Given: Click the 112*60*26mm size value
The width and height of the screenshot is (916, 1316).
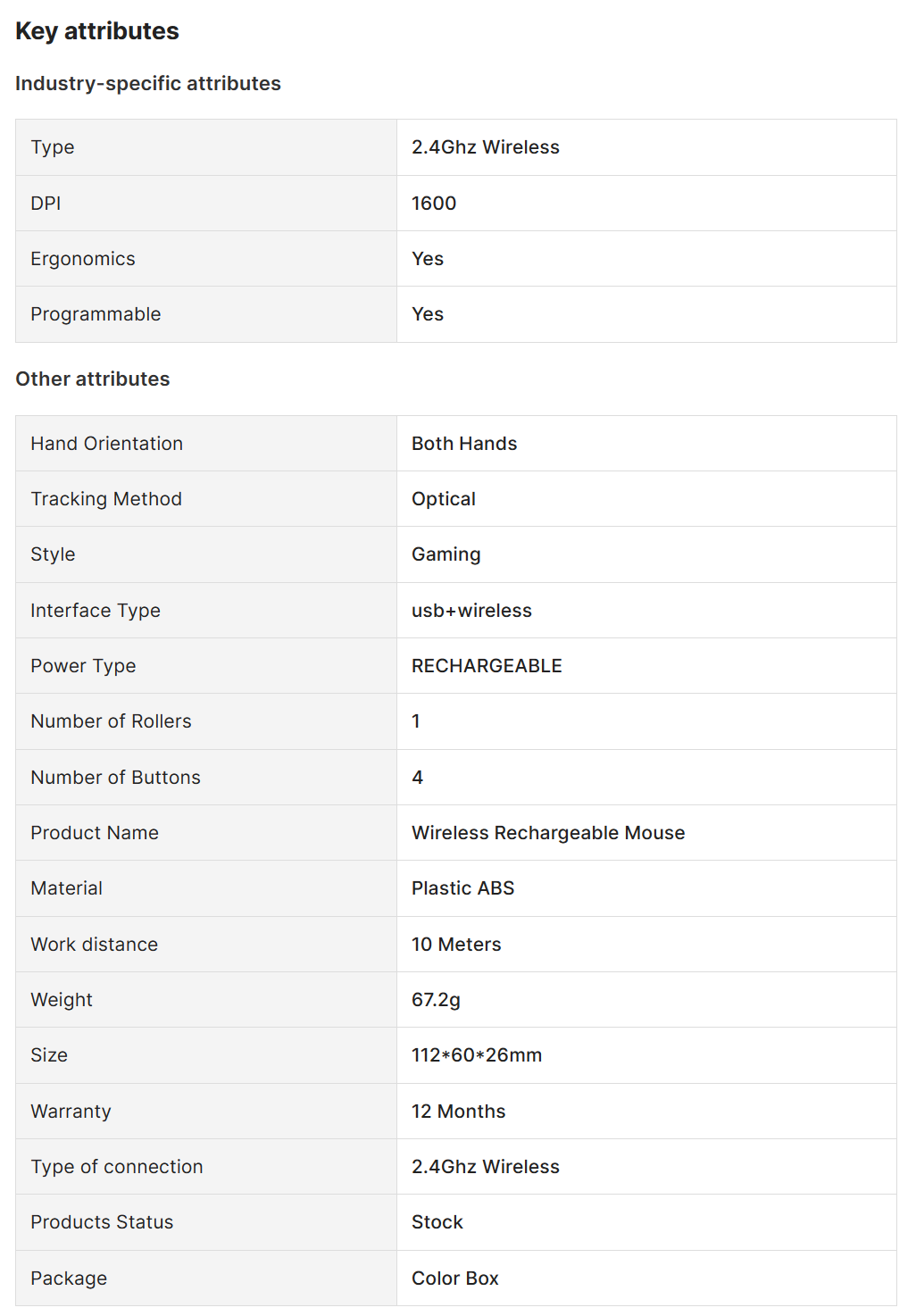Looking at the screenshot, I should tap(477, 1055).
